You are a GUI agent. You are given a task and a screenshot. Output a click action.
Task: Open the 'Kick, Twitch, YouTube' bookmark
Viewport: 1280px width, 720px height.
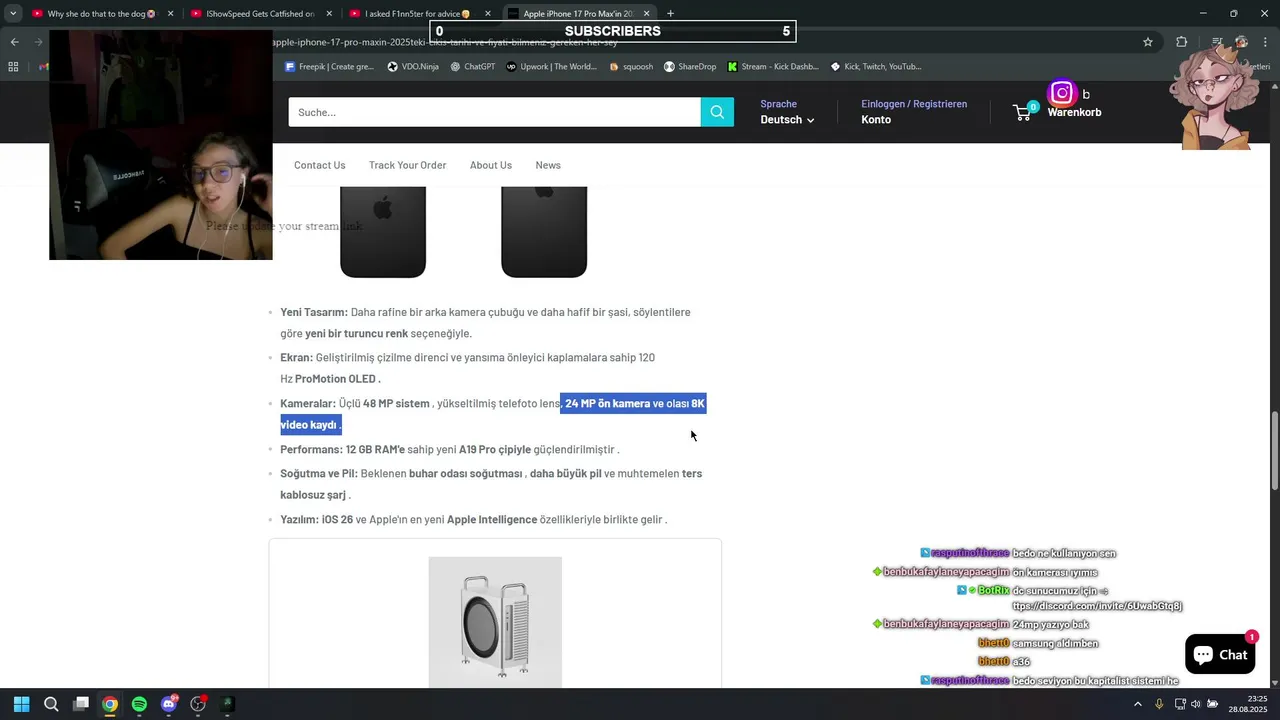(876, 67)
